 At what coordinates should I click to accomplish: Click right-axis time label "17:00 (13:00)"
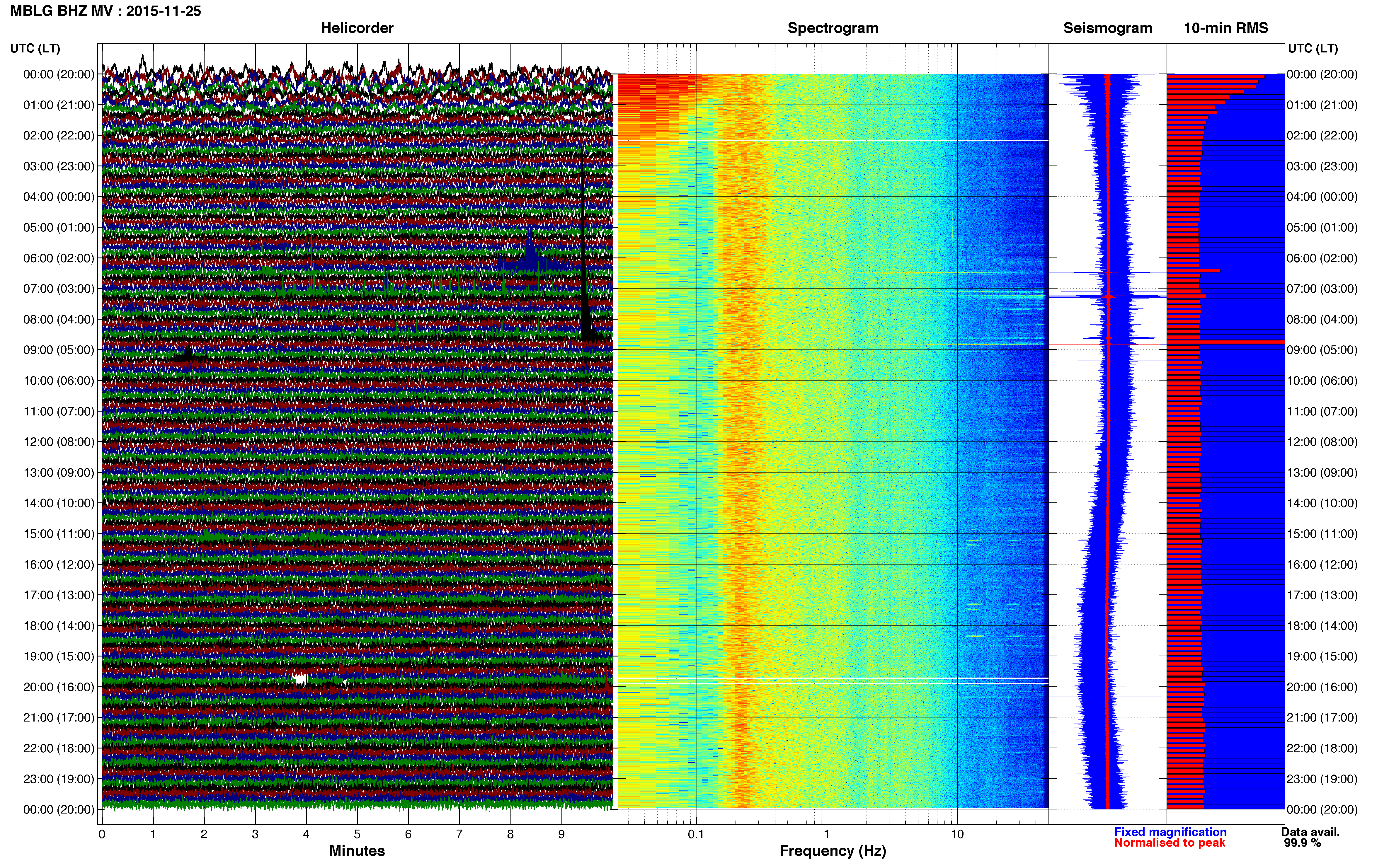1322,595
